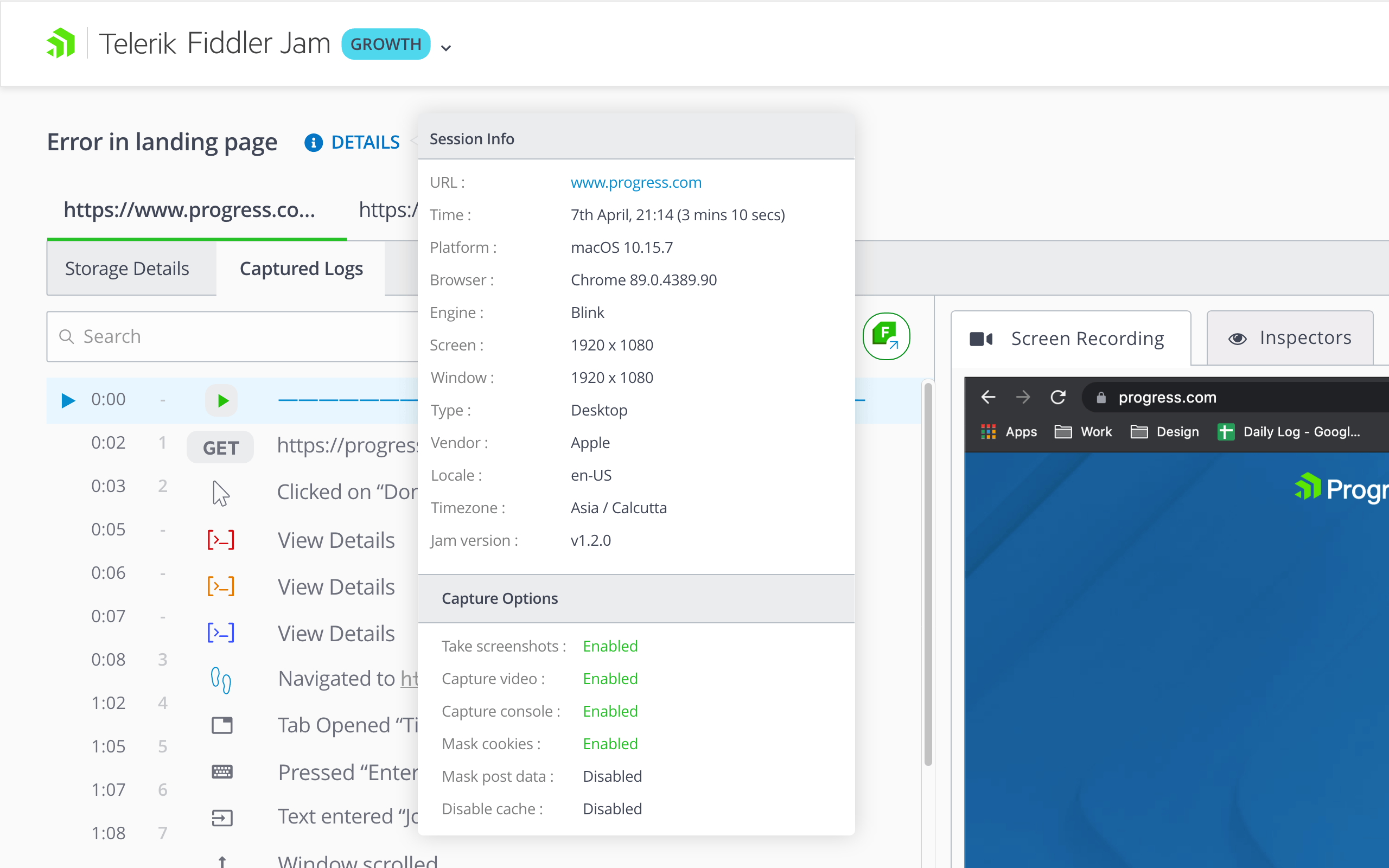Click the GROWTH plan badge
Image resolution: width=1389 pixels, height=868 pixels.
tap(386, 43)
